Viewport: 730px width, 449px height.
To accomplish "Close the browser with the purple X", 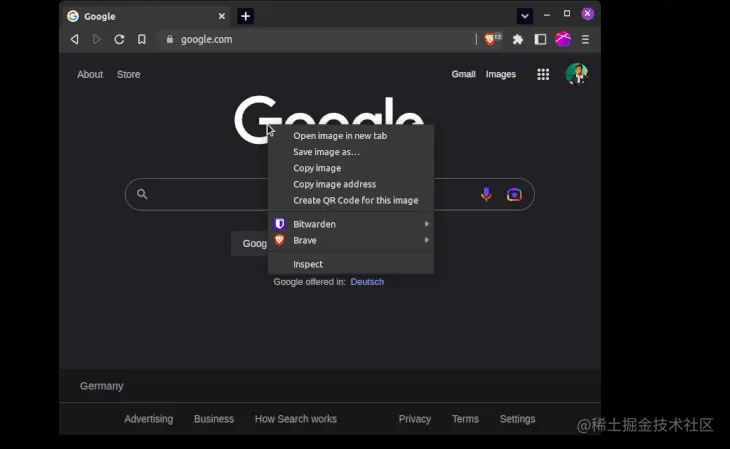I will pyautogui.click(x=588, y=14).
